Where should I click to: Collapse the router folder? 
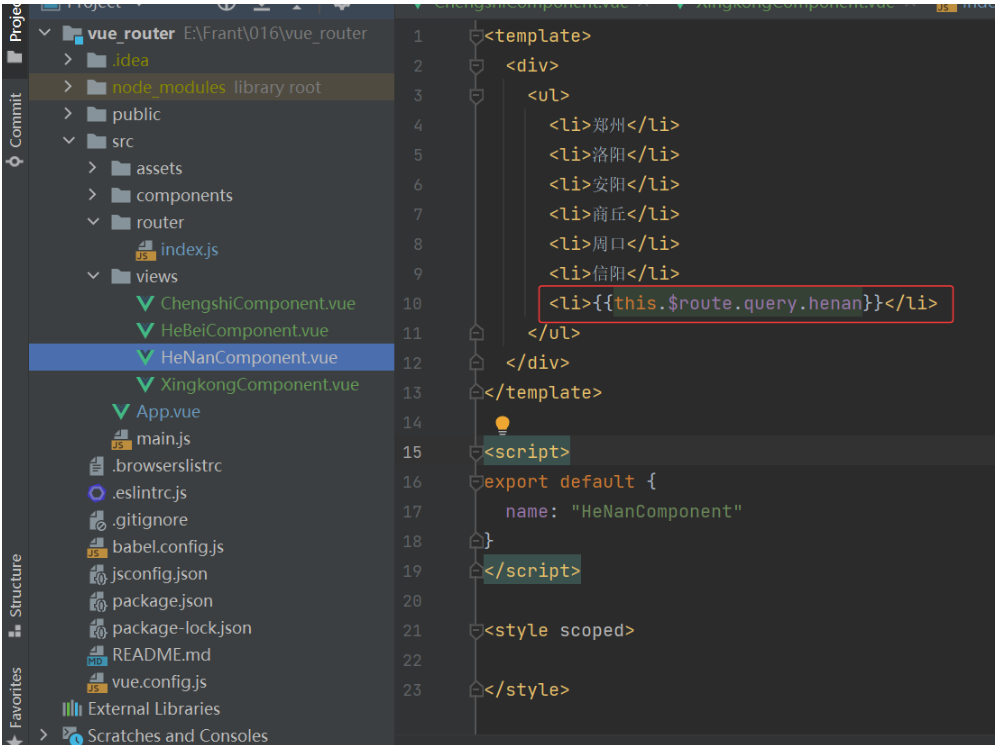[93, 221]
